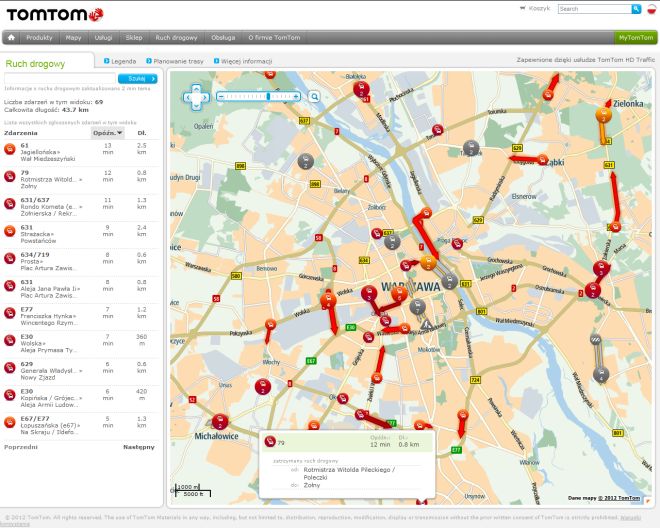Click traffic icon for 631 Strażacka
Screen dimensions: 660x528
coord(10,231)
